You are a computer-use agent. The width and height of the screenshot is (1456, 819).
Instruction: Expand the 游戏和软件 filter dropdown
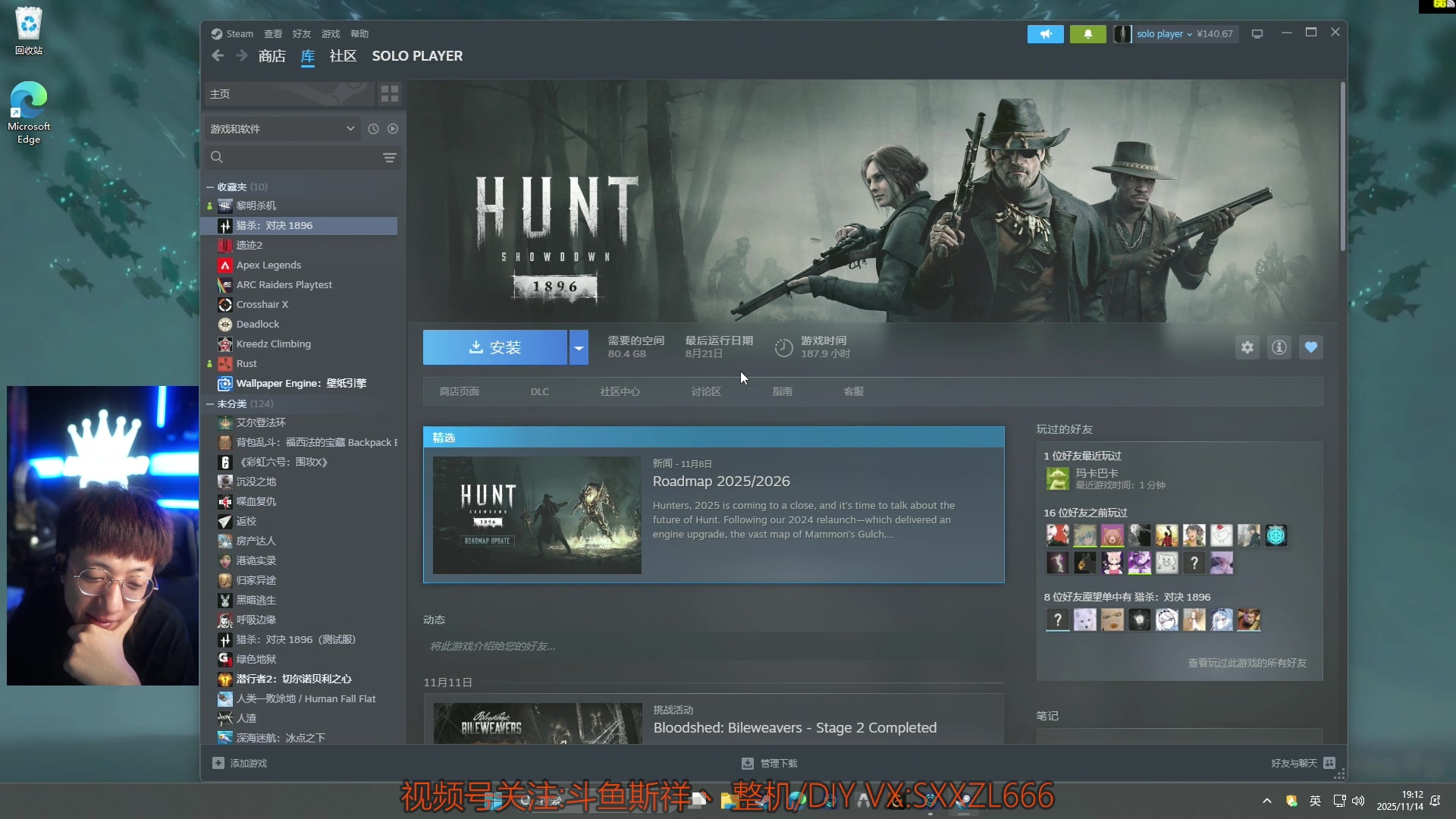[350, 129]
